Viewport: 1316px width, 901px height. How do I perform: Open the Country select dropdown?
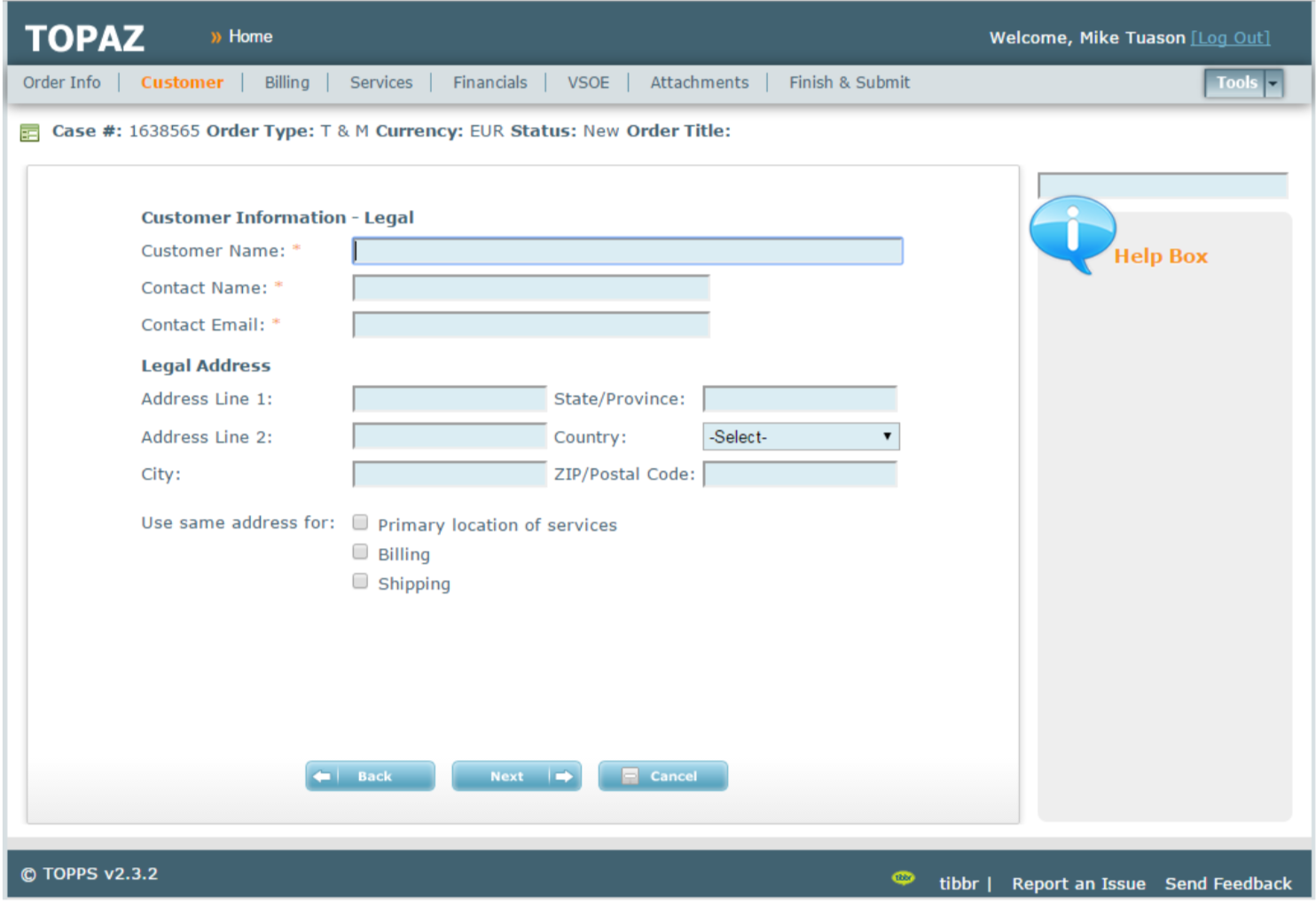800,436
